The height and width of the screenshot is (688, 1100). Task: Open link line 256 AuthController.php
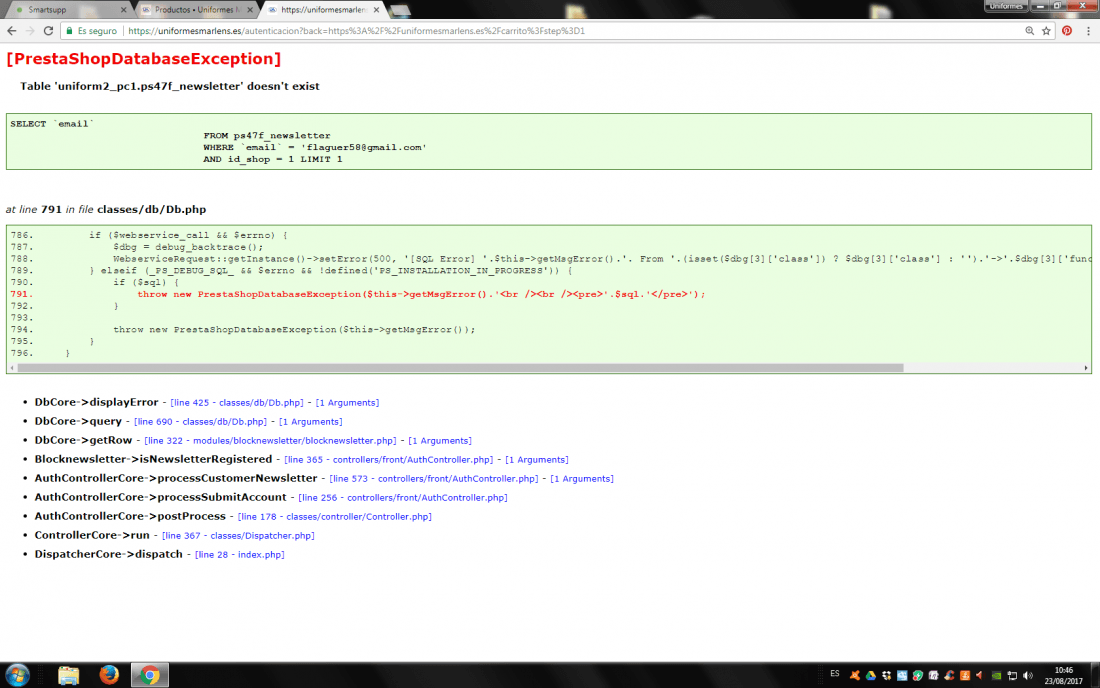click(403, 497)
